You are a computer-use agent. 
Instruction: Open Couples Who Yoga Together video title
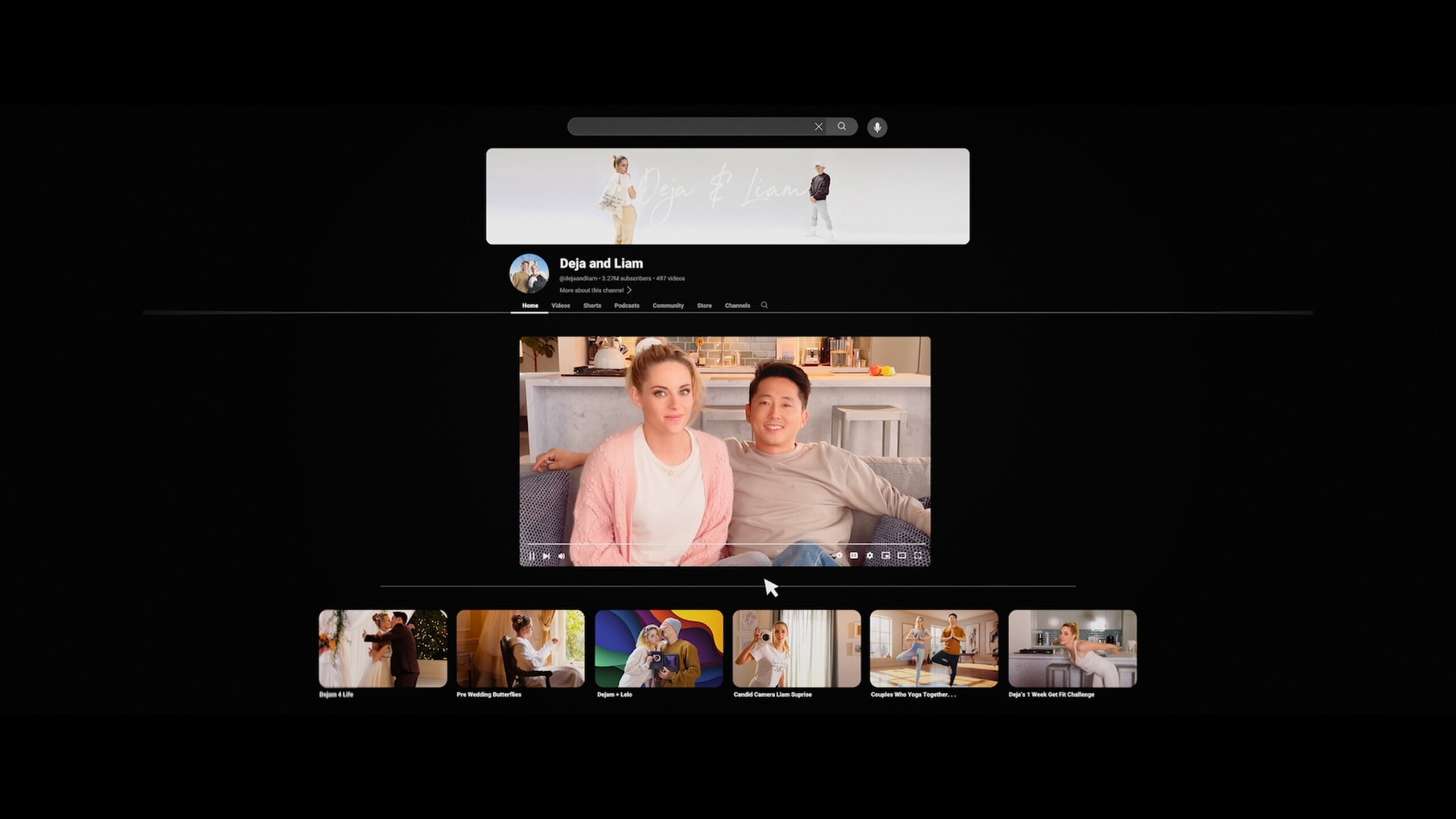point(913,694)
